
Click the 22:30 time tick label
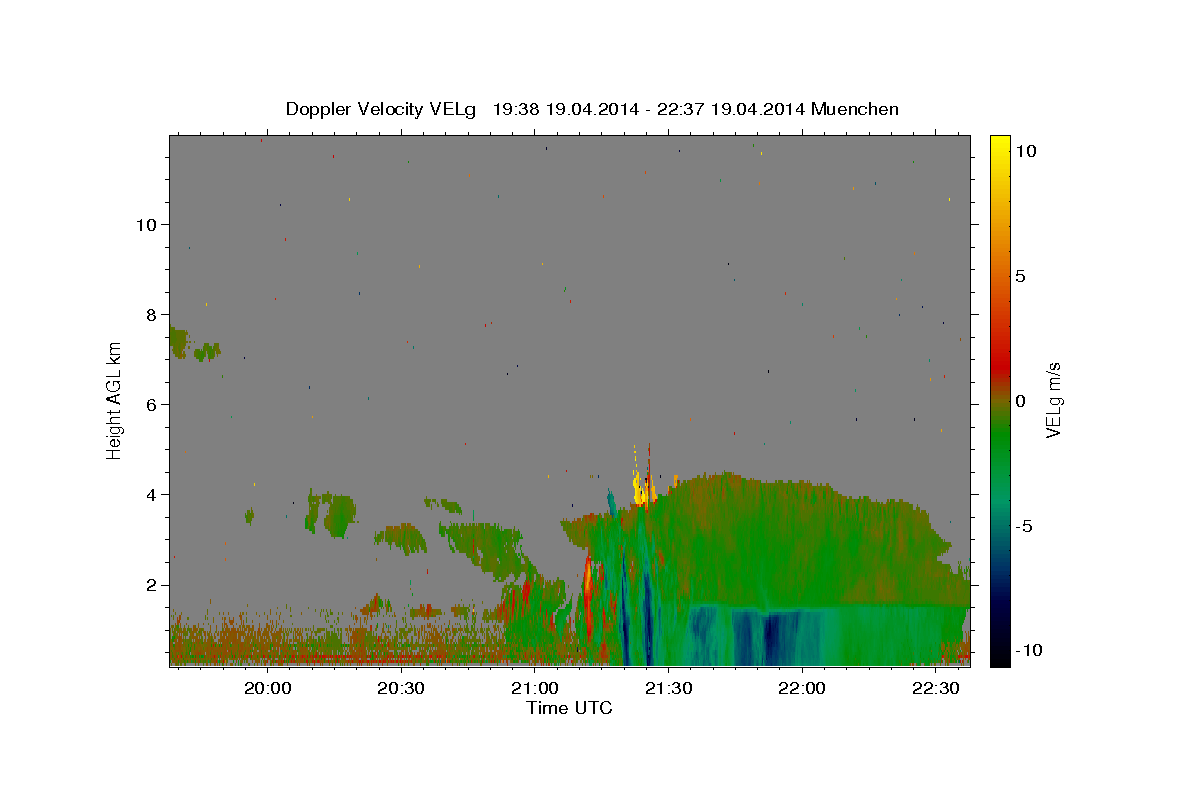936,689
